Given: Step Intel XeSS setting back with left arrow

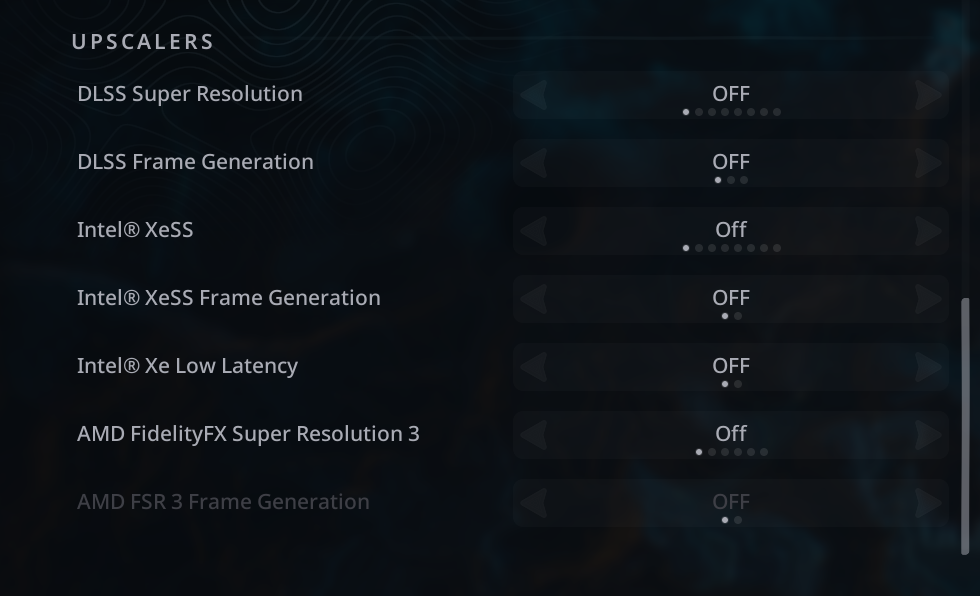Looking at the screenshot, I should [x=534, y=231].
